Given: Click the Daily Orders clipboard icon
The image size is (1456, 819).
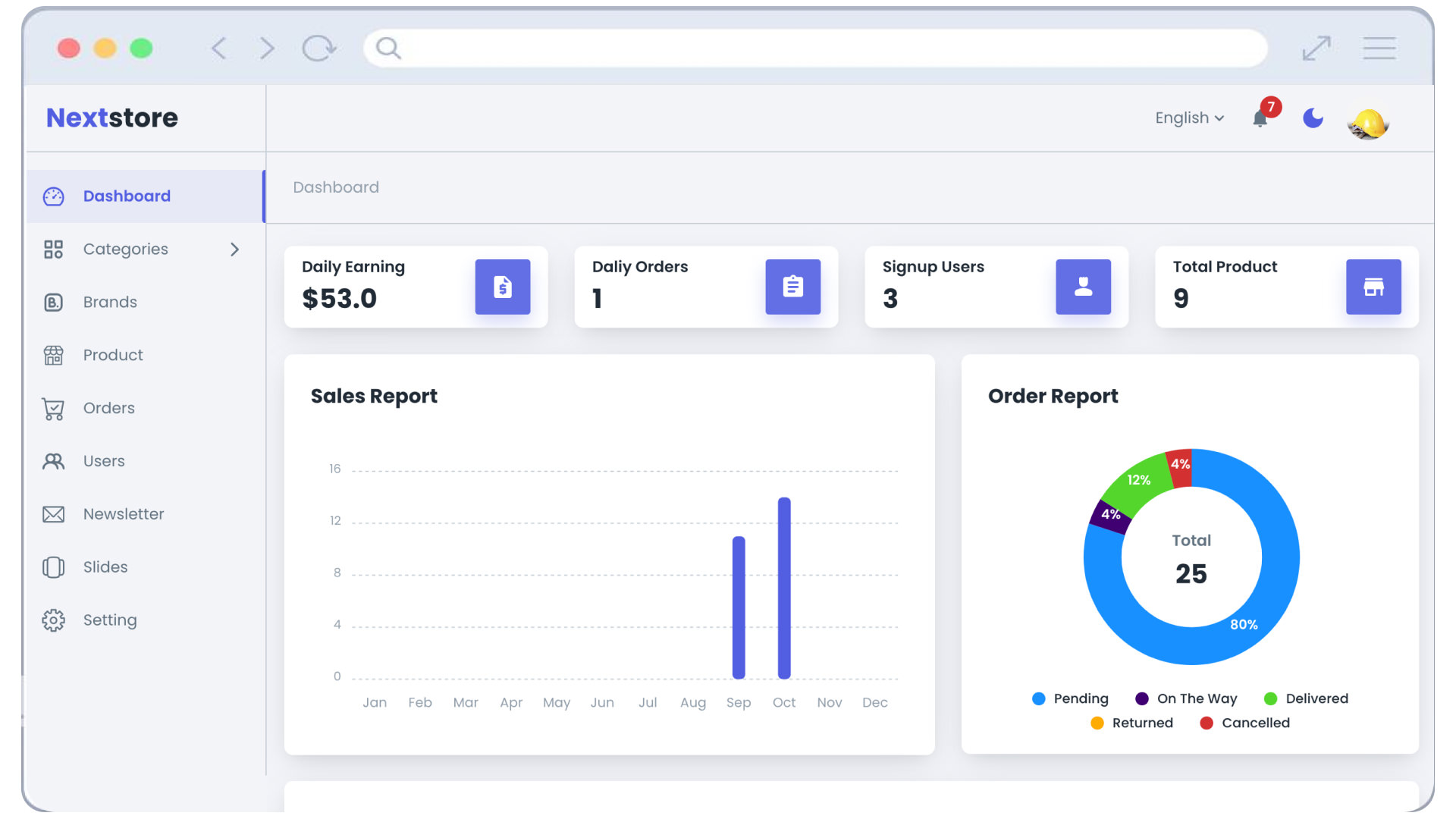Looking at the screenshot, I should (x=792, y=287).
